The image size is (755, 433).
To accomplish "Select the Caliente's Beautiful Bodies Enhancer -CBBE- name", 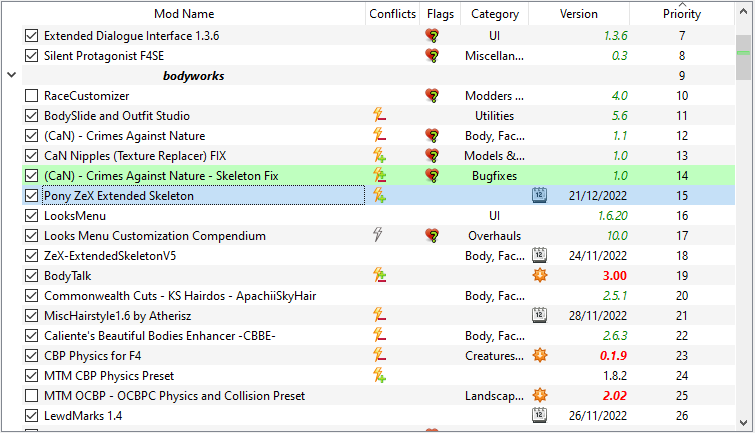I will coord(159,336).
